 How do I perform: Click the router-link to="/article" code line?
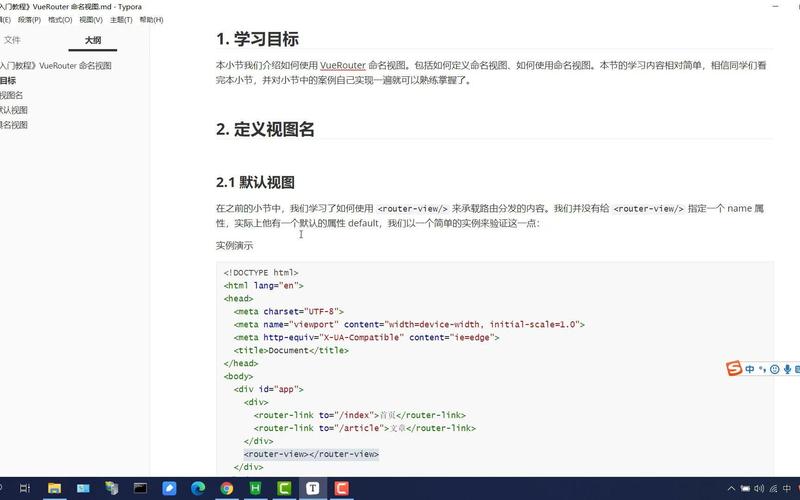[x=365, y=428]
